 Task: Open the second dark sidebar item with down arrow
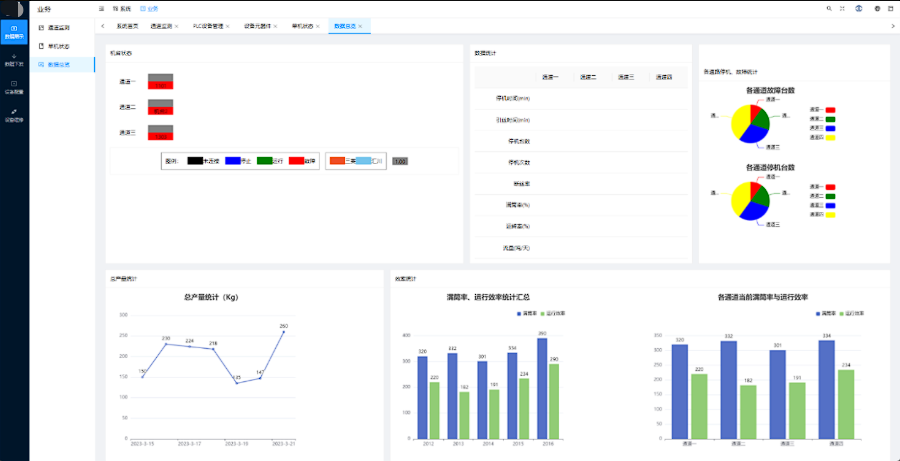(x=13, y=60)
